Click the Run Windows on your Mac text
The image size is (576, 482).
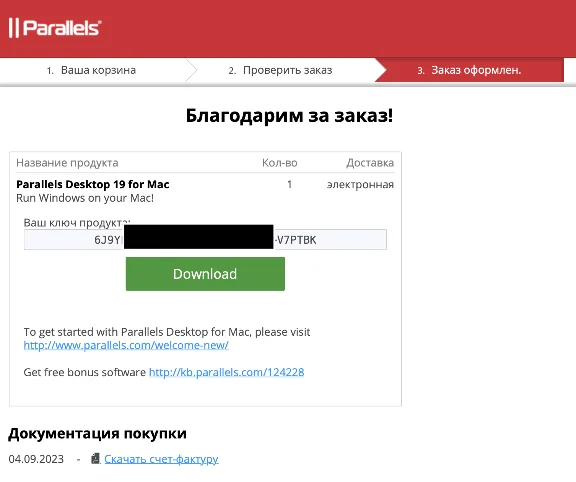click(85, 198)
